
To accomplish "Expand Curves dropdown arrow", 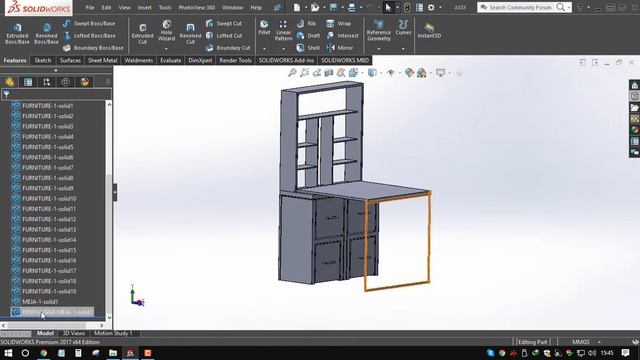I will tap(403, 49).
